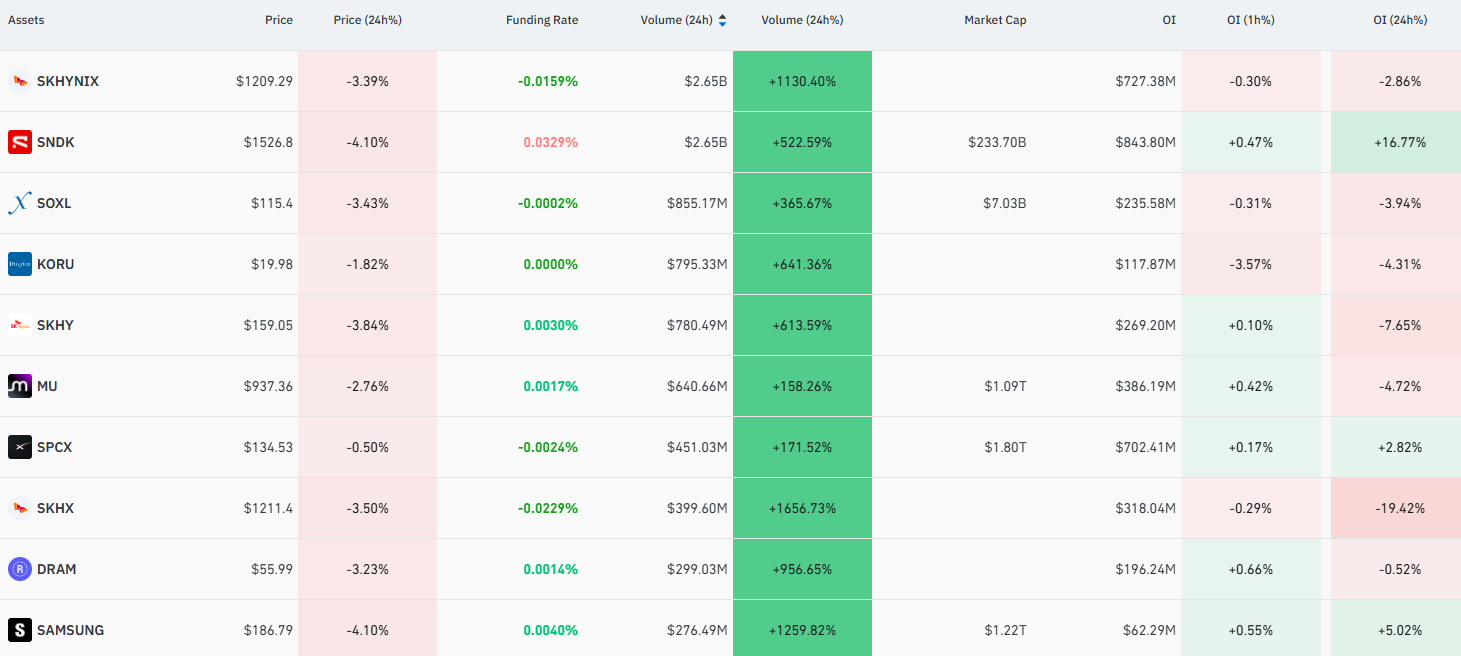
Task: Click the purple DRAM logo icon
Action: tap(20, 569)
